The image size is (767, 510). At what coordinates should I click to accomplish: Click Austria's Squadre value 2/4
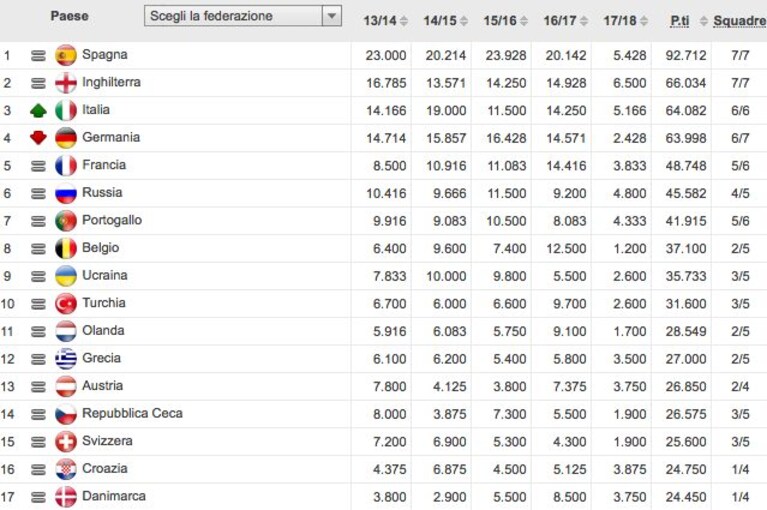740,387
